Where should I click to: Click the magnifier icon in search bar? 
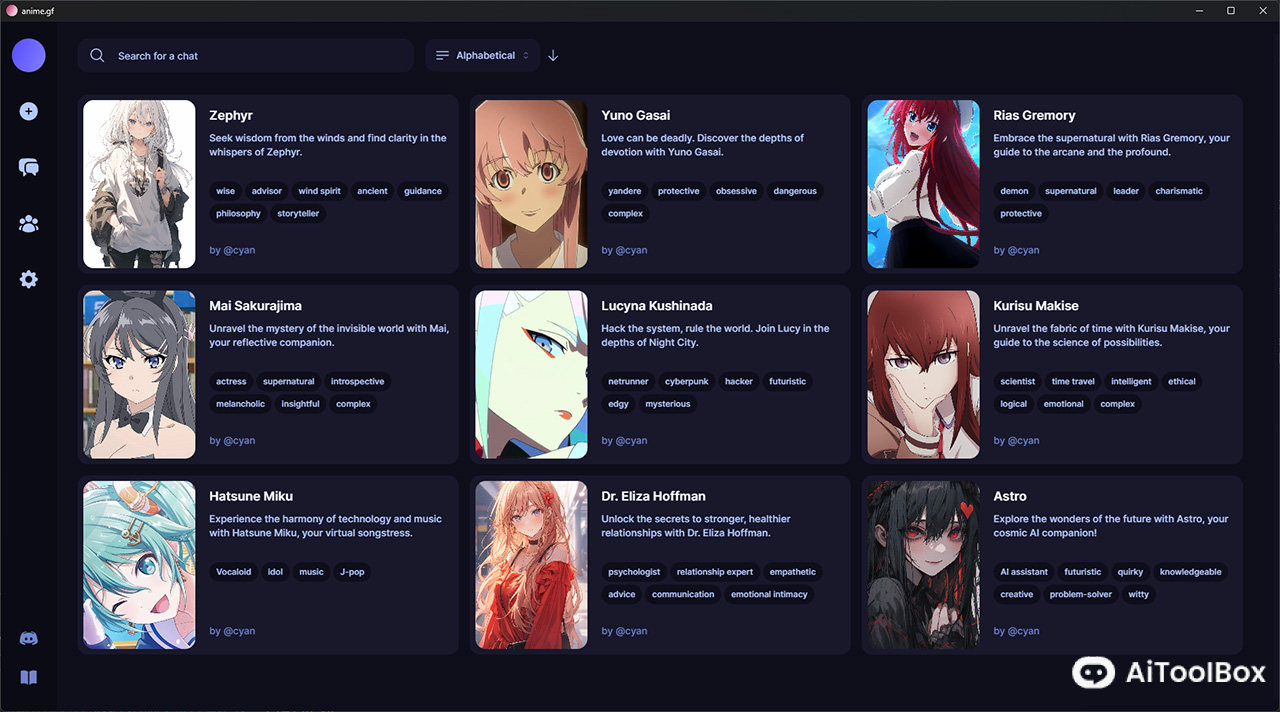[x=97, y=56]
